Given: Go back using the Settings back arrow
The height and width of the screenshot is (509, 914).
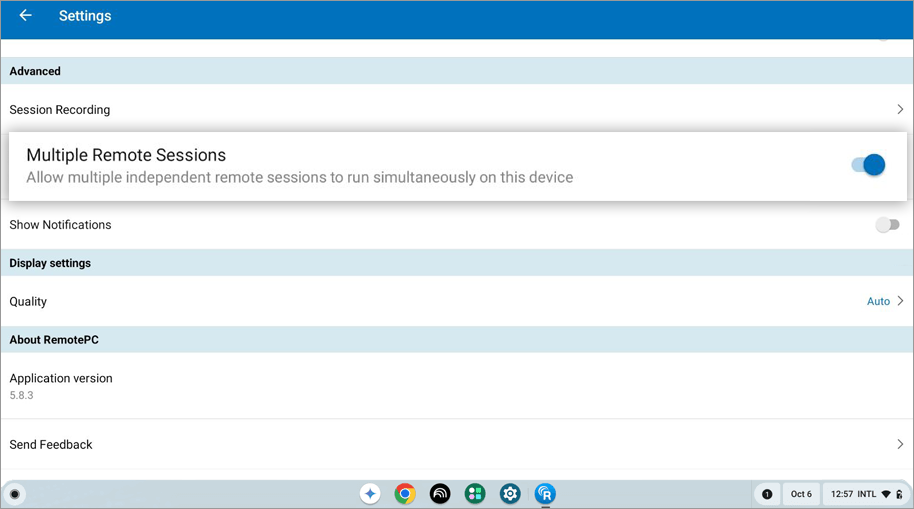Looking at the screenshot, I should tap(26, 16).
